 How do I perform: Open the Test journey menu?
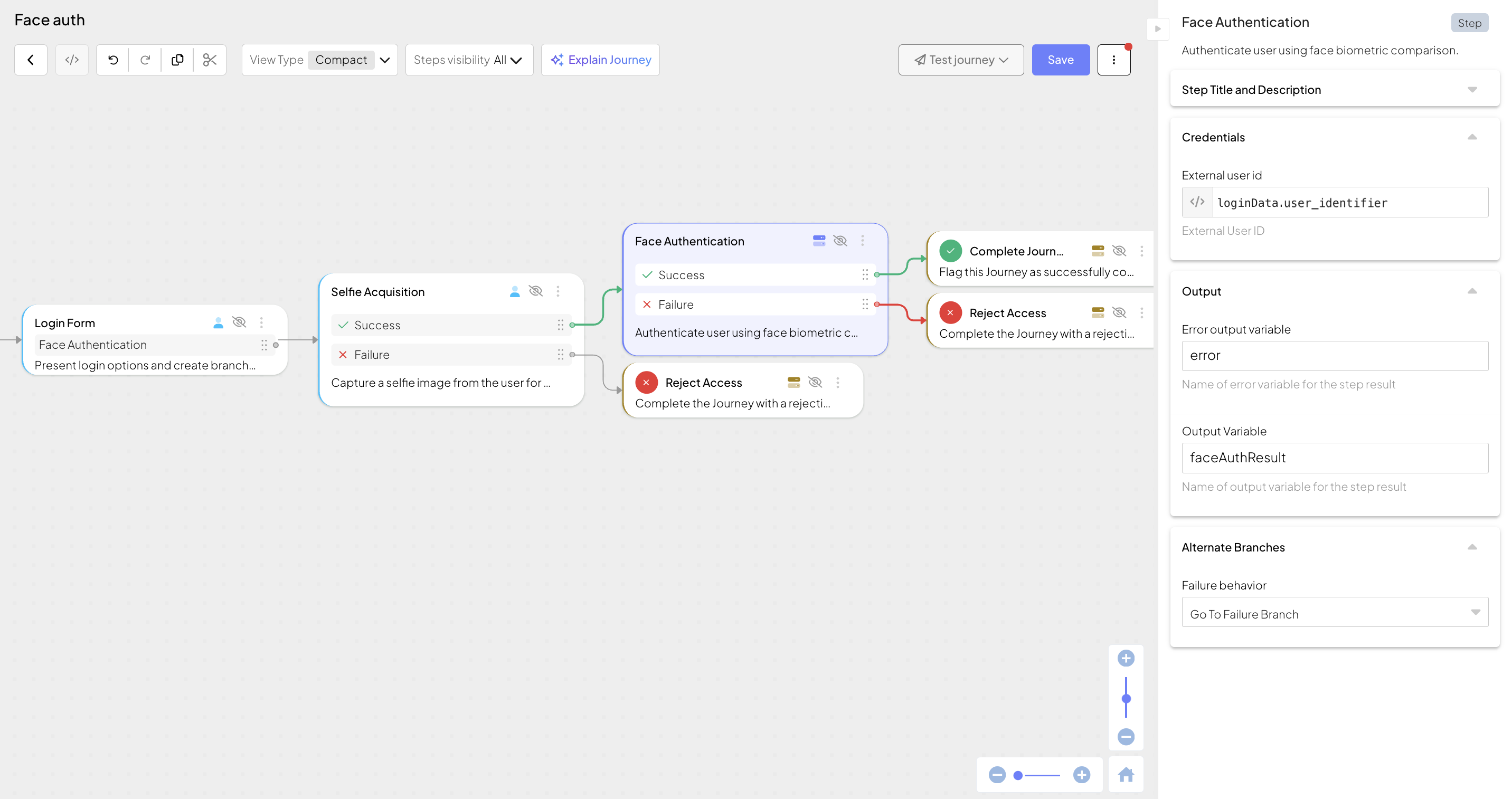click(961, 60)
